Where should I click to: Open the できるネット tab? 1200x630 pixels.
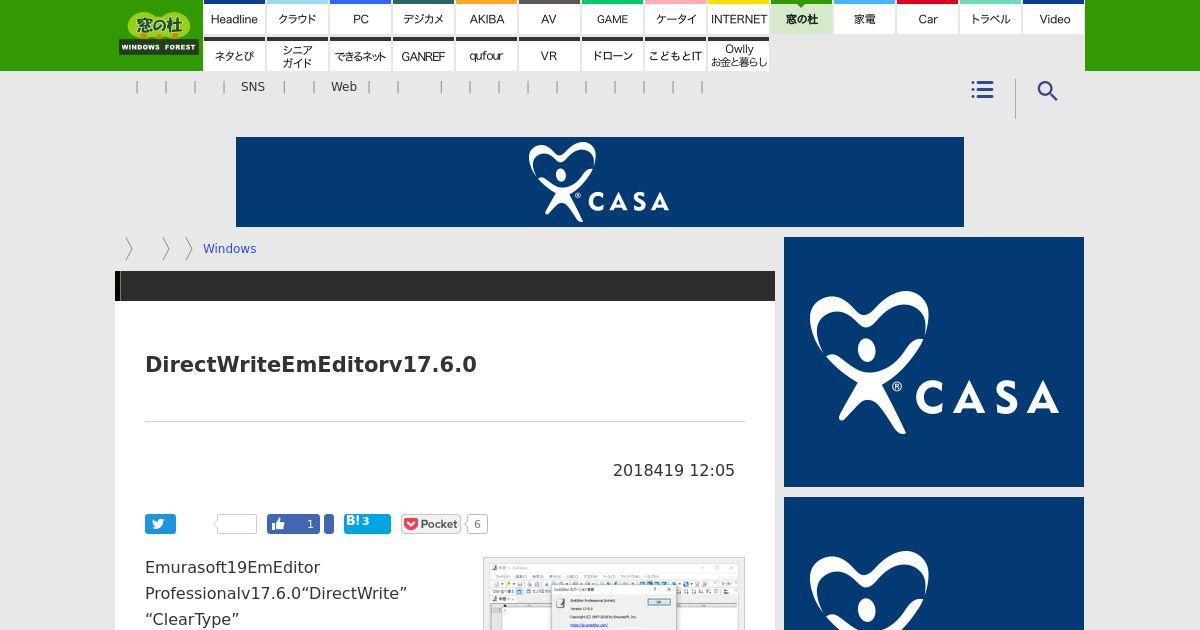pyautogui.click(x=360, y=55)
